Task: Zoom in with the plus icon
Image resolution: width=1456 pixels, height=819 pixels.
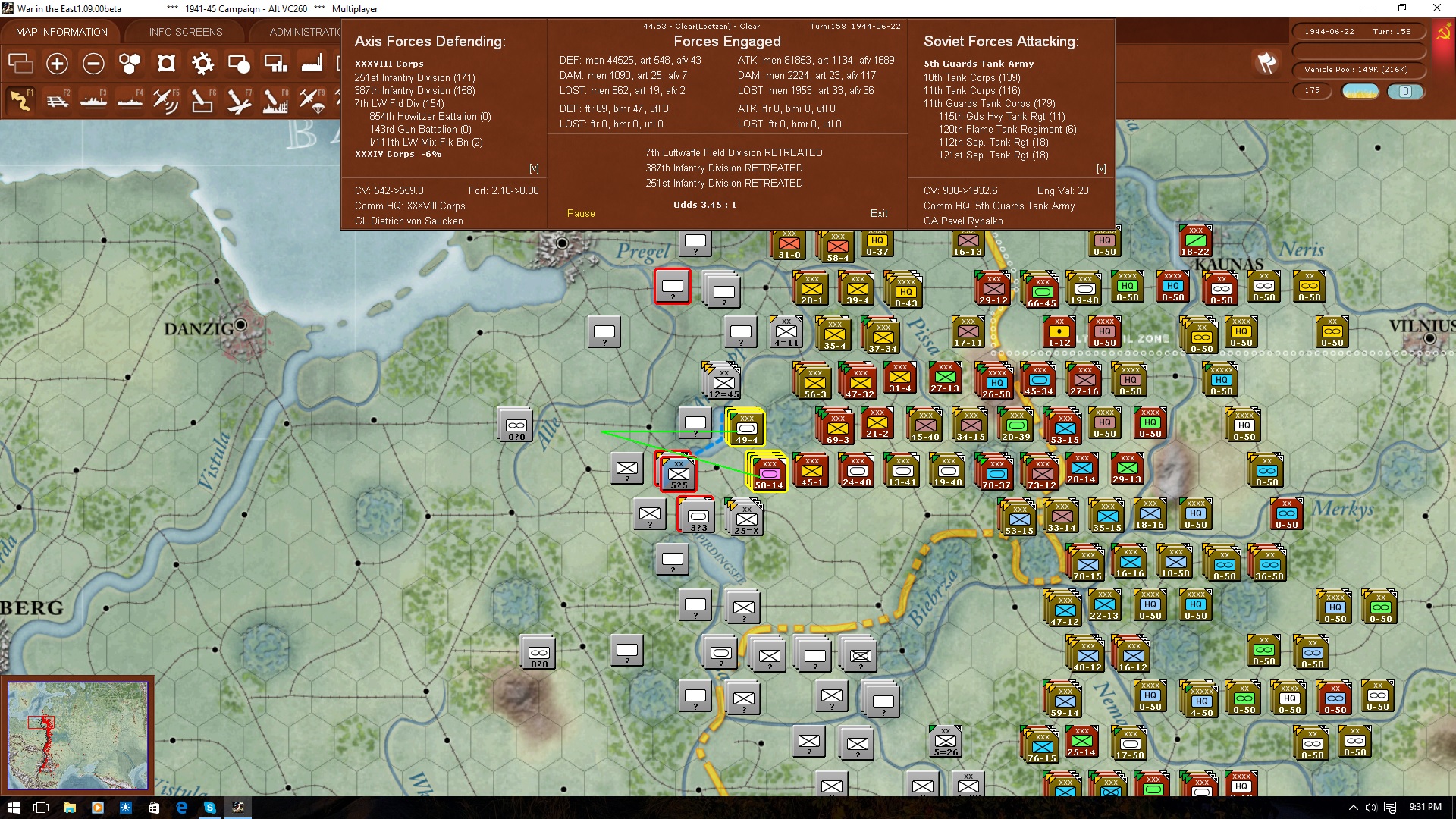Action: (x=57, y=64)
